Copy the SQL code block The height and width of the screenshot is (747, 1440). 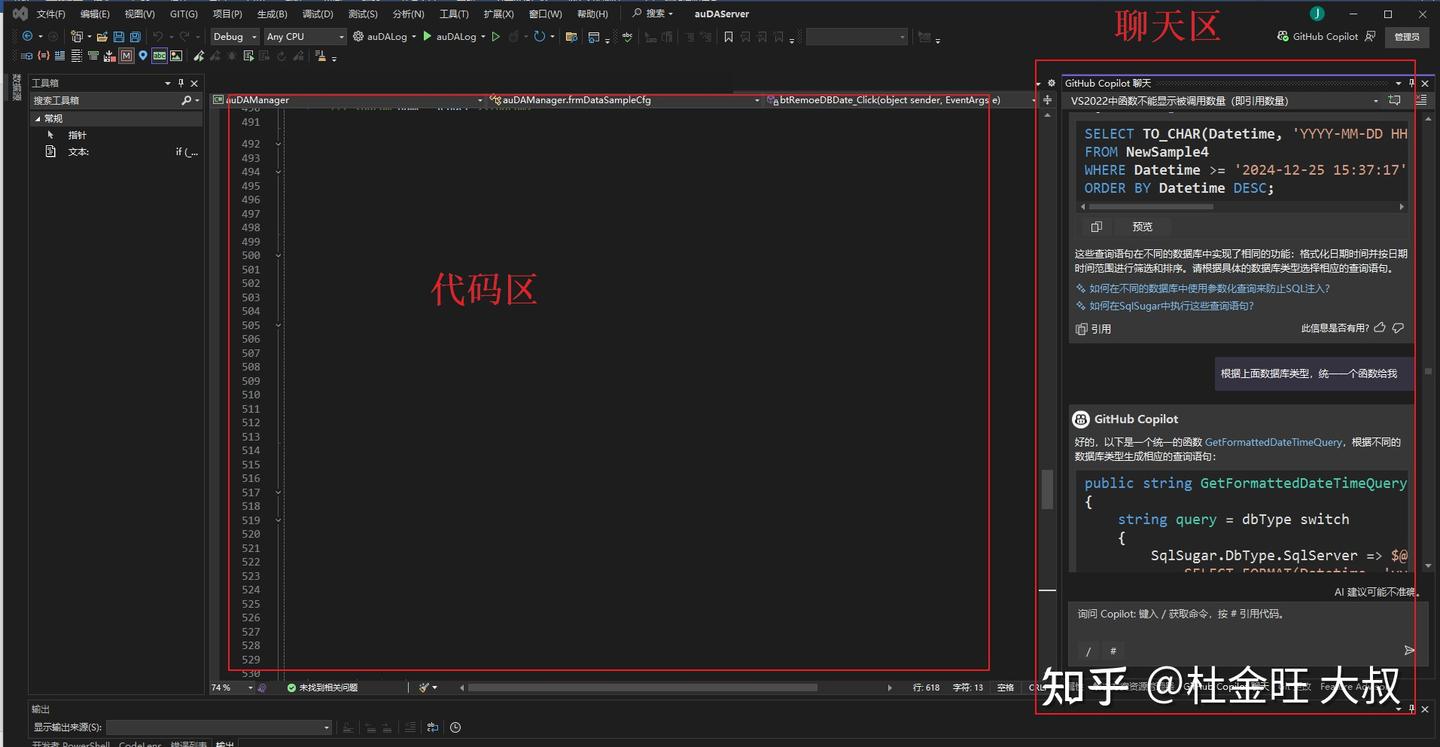1096,227
